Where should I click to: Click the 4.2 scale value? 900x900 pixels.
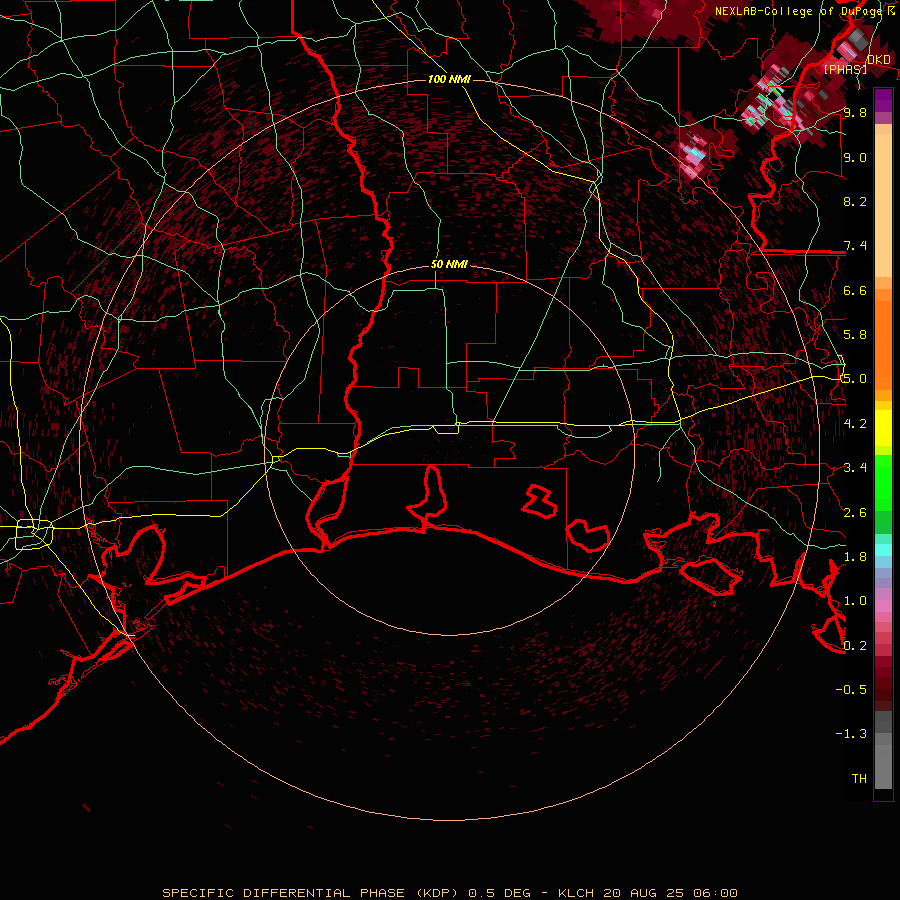point(855,424)
